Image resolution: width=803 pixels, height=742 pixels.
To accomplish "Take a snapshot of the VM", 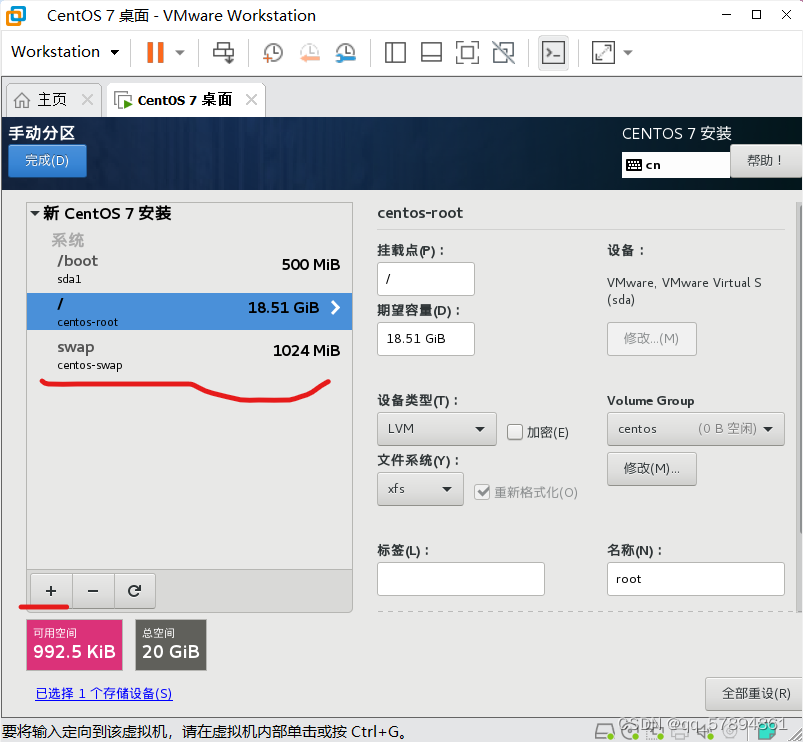I will point(272,52).
